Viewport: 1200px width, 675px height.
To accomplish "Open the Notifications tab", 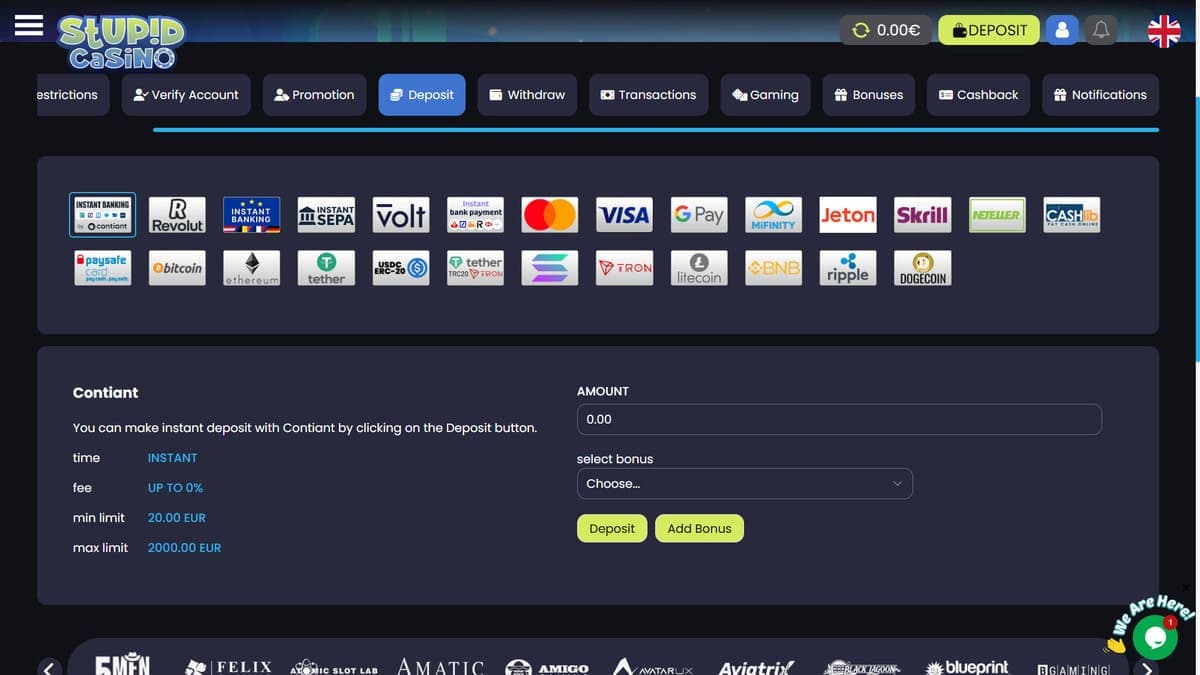I will (1100, 95).
